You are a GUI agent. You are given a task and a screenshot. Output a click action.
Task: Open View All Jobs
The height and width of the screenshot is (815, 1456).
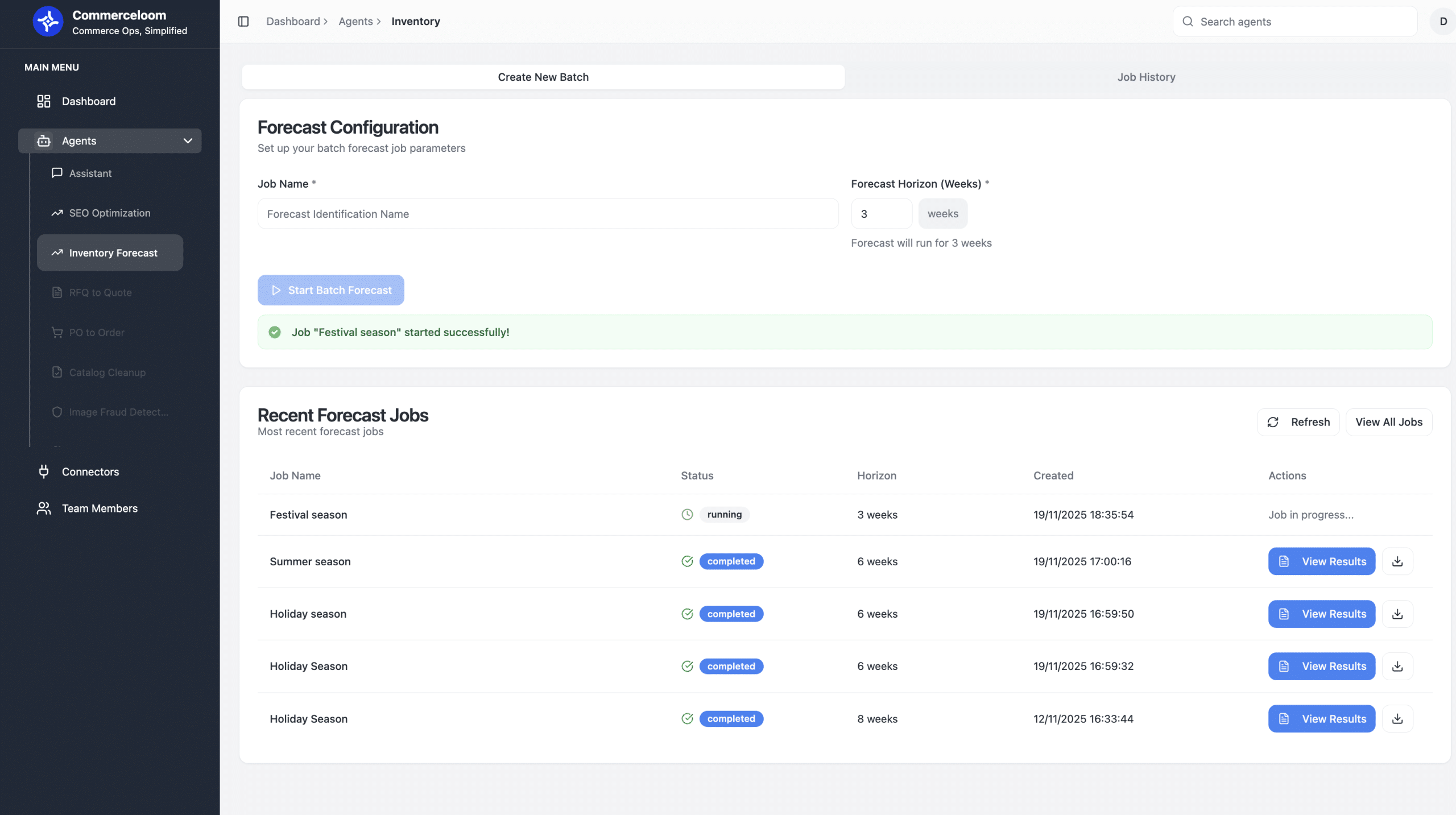pyautogui.click(x=1388, y=422)
